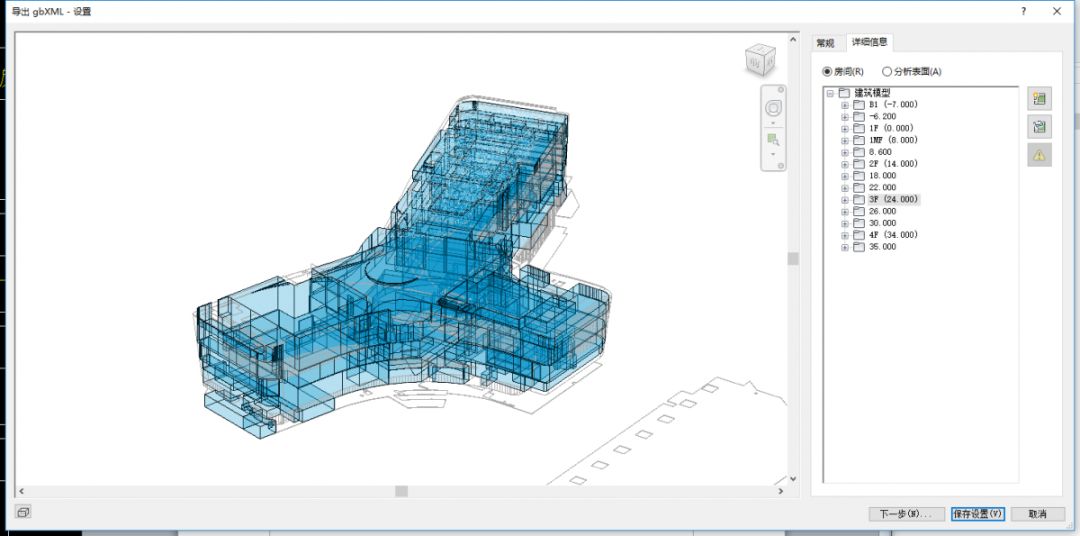
Task: Expand the B1 (-7.000) level node
Action: click(x=845, y=105)
